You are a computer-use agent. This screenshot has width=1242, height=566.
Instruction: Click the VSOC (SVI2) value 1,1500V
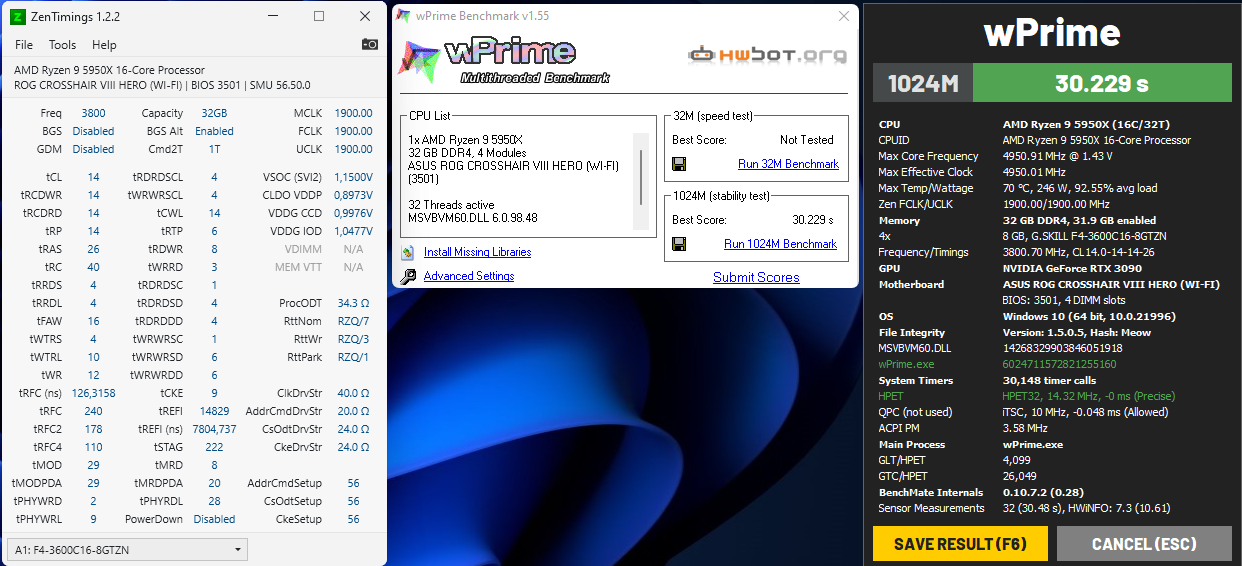point(353,177)
